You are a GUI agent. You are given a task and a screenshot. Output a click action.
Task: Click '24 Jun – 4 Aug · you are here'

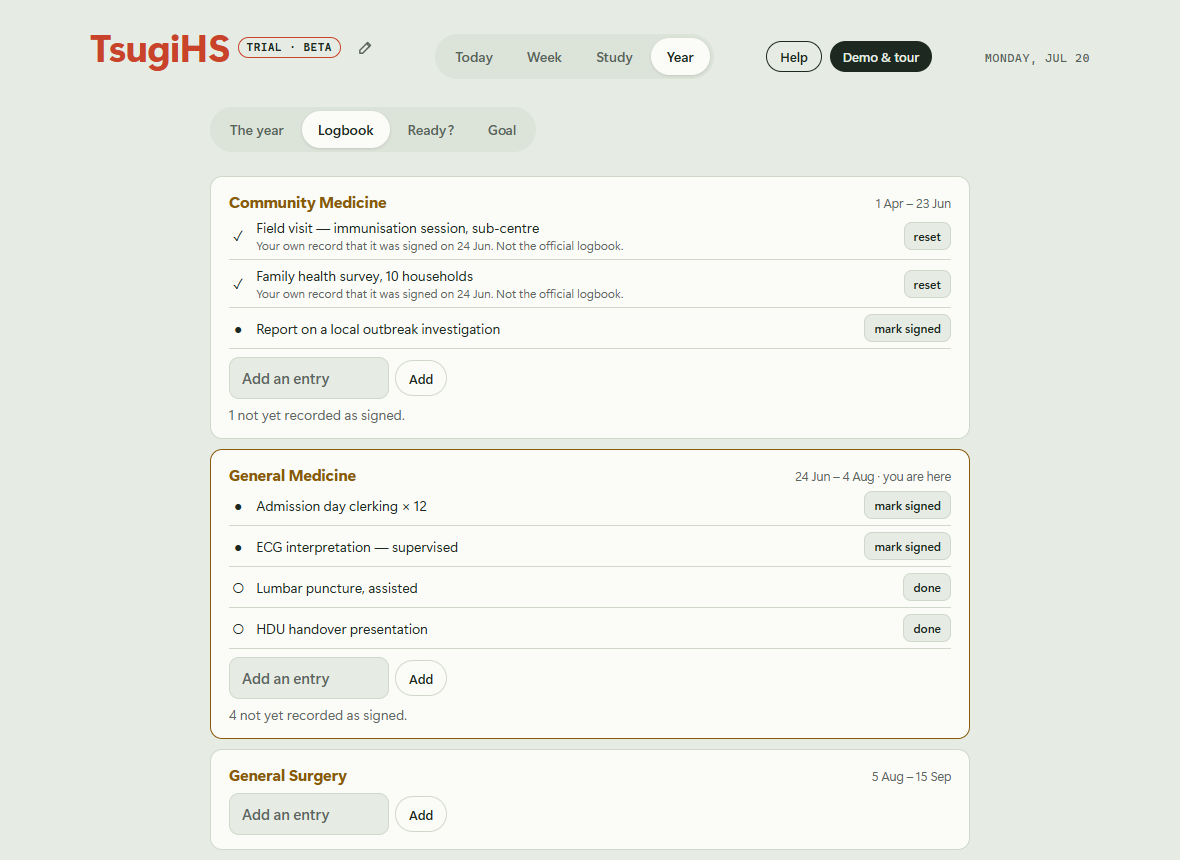[873, 477]
